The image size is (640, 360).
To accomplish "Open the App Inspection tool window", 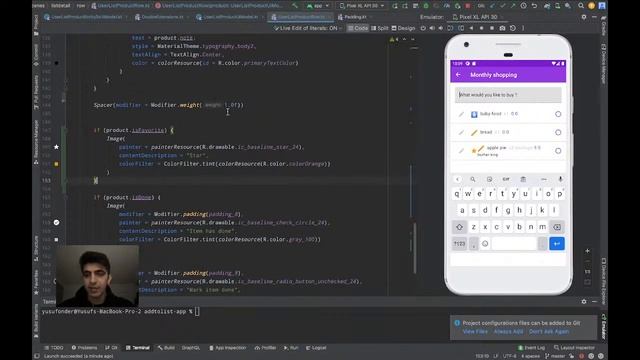I will [x=227, y=348].
